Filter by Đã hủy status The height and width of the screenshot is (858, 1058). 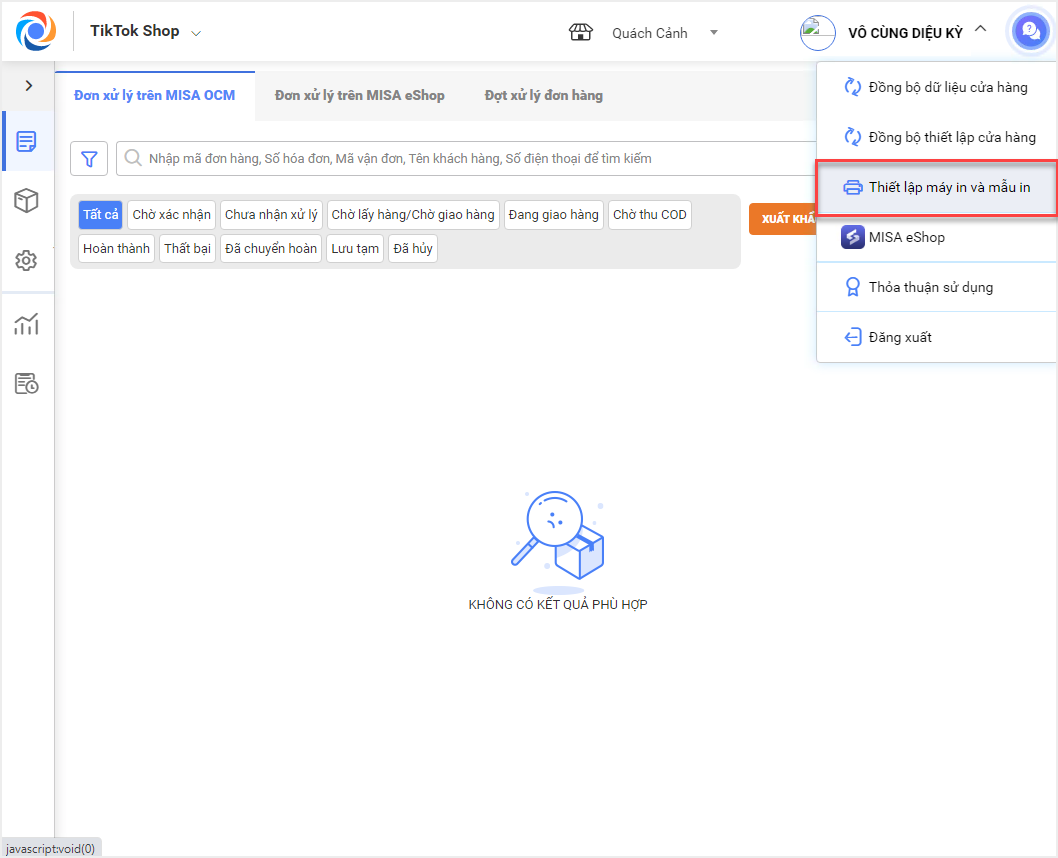[x=413, y=248]
